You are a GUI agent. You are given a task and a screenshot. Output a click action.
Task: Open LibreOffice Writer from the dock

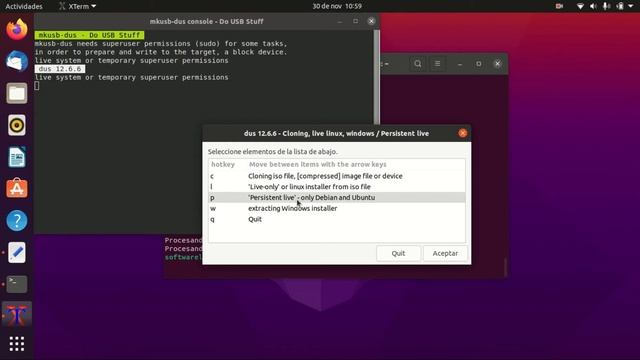[x=17, y=157]
